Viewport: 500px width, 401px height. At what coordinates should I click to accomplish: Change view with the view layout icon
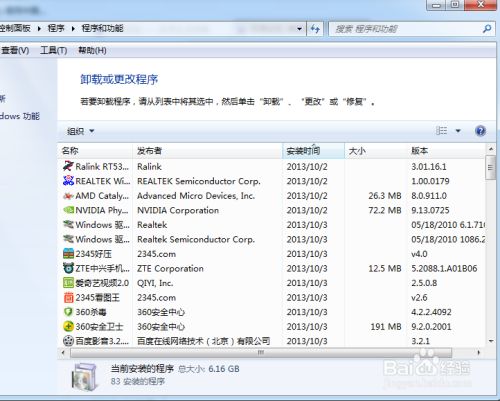click(441, 131)
